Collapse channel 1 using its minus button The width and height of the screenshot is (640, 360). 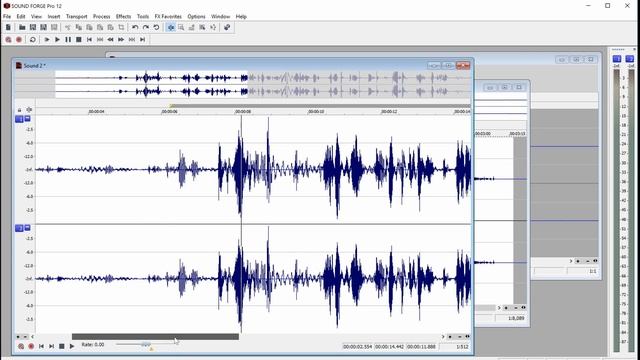click(27, 118)
